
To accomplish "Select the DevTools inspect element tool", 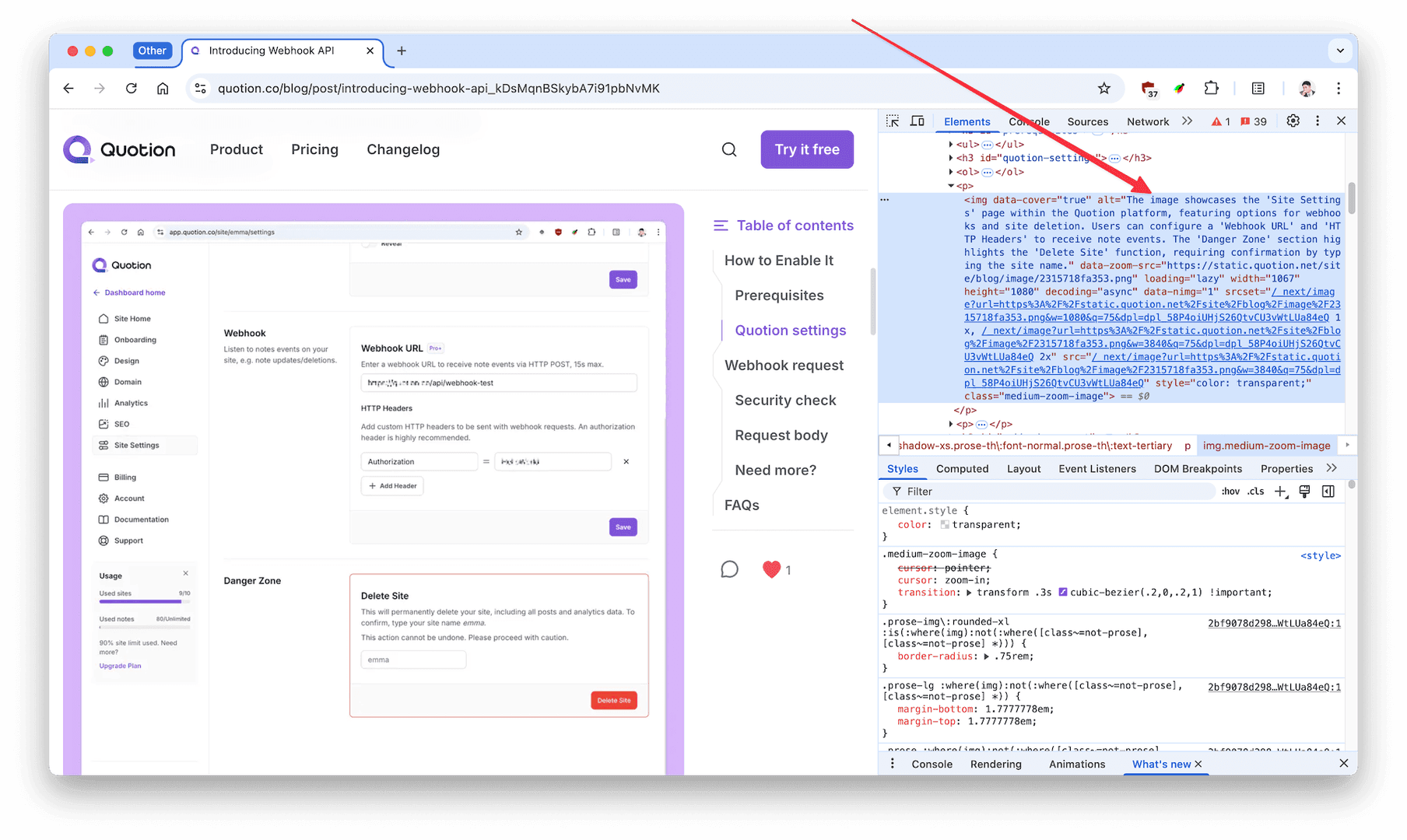I will point(893,121).
